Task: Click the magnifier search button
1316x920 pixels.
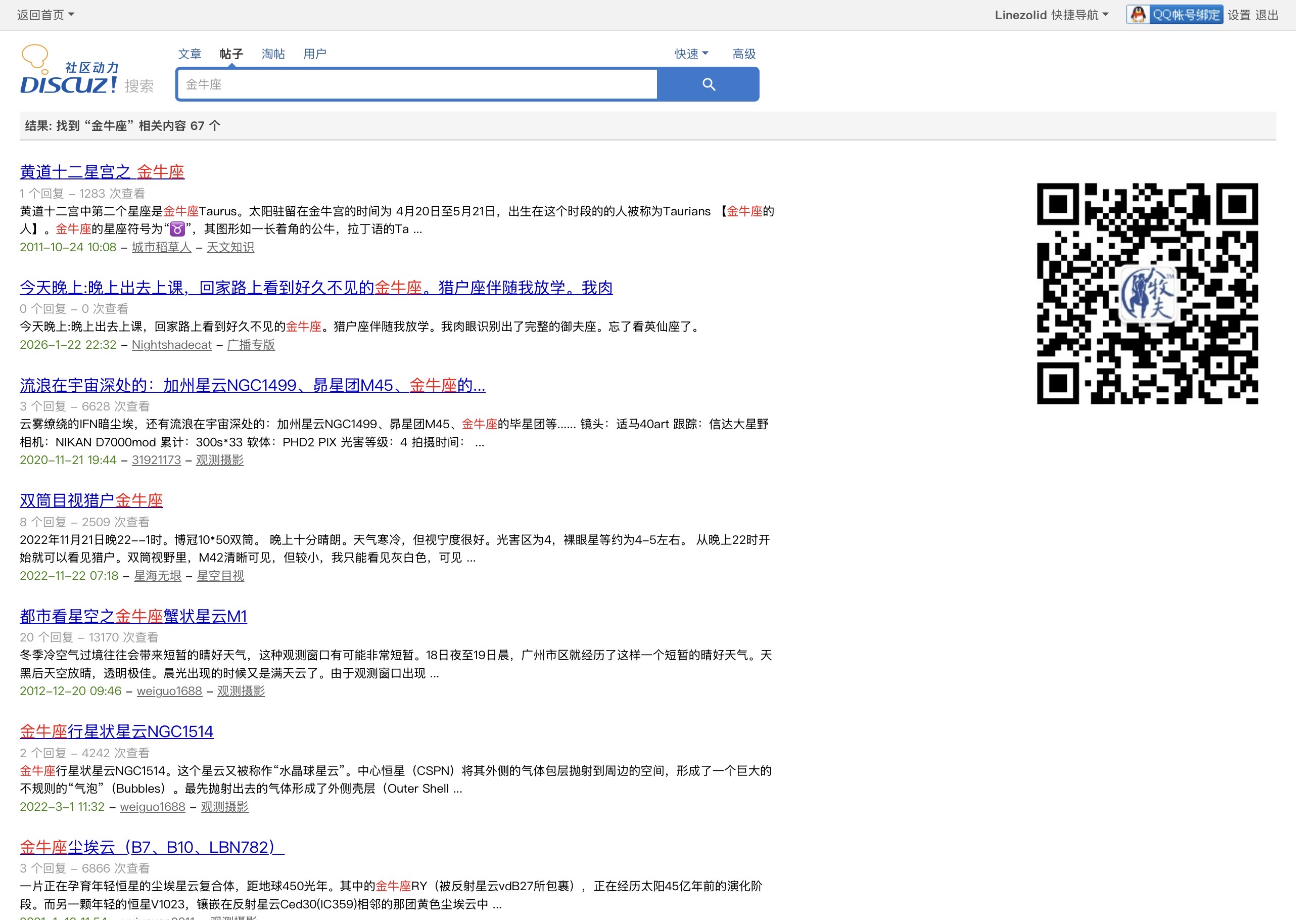Action: [x=708, y=85]
